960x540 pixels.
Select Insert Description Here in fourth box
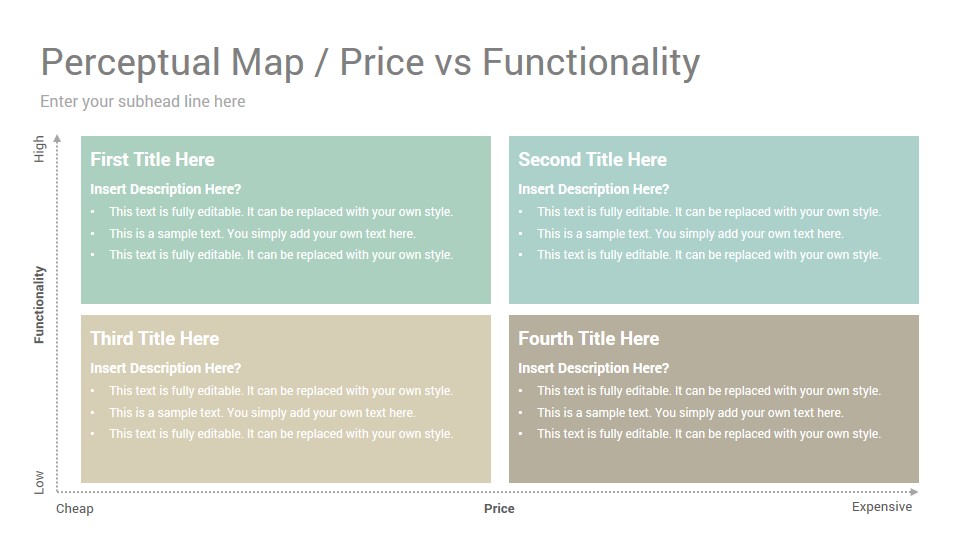[x=593, y=368]
